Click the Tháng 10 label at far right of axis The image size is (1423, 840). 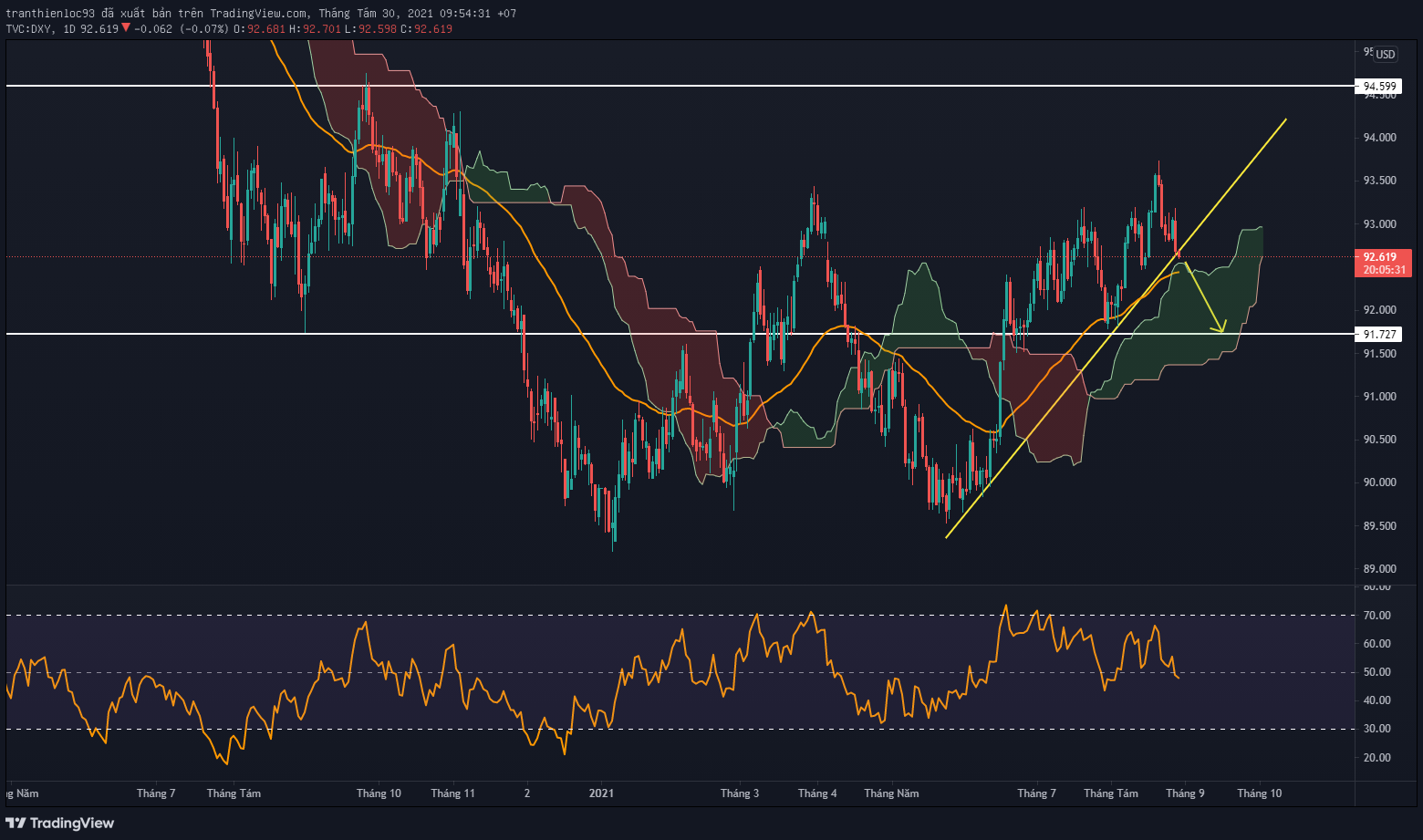(1259, 793)
